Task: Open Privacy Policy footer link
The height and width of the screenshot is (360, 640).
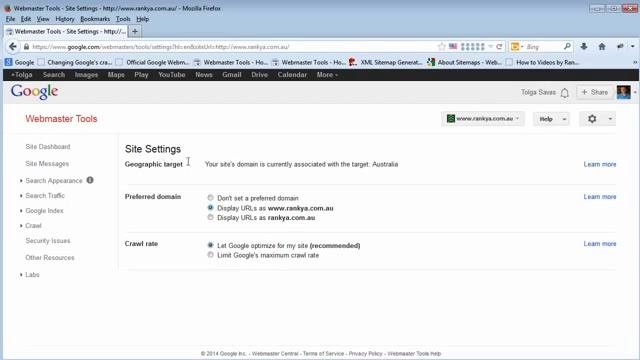Action: pos(365,353)
